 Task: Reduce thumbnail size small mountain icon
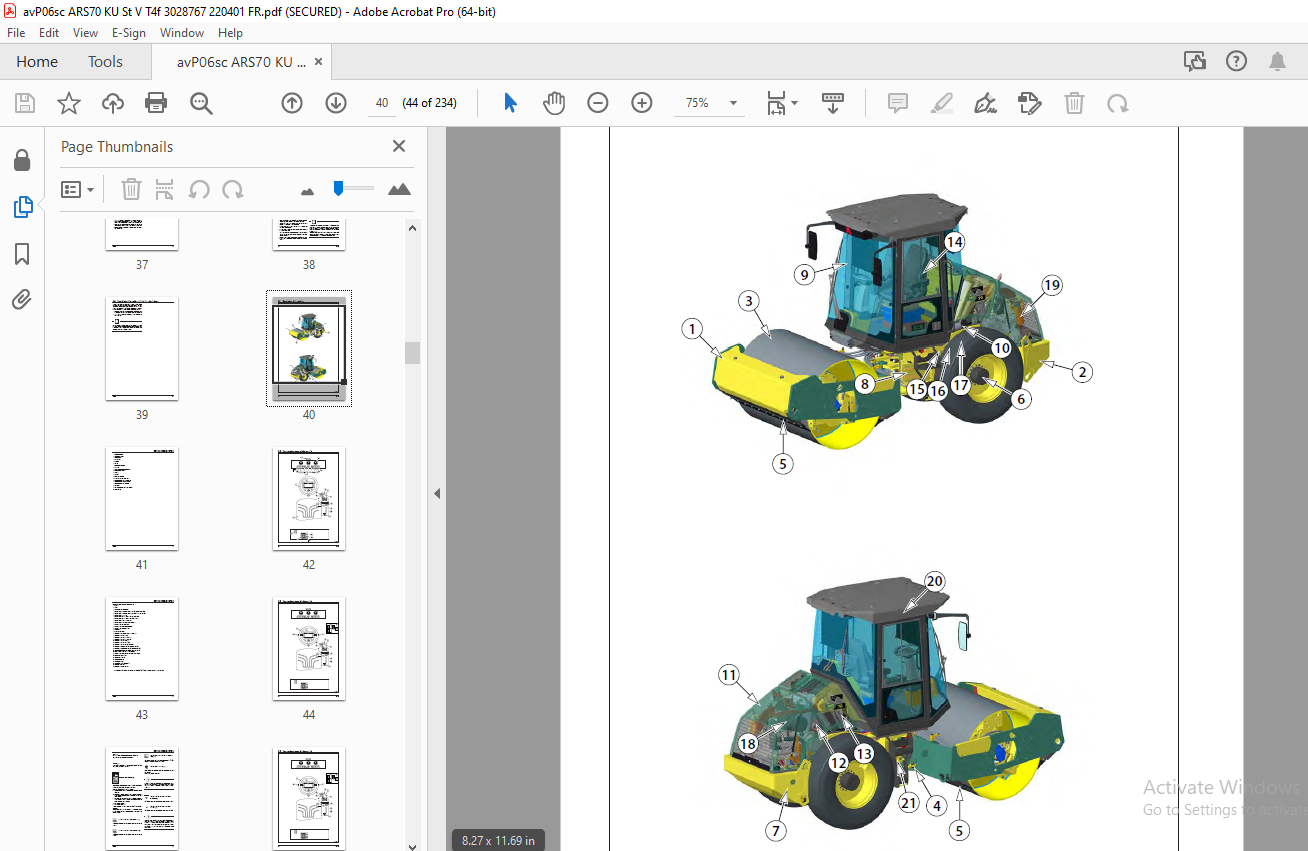(x=307, y=190)
